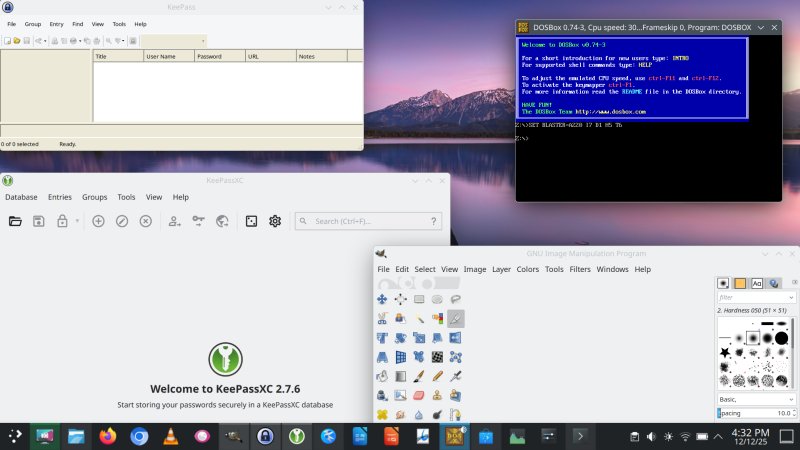Open the Entries menu in KeePassXC
The width and height of the screenshot is (800, 450).
point(60,197)
